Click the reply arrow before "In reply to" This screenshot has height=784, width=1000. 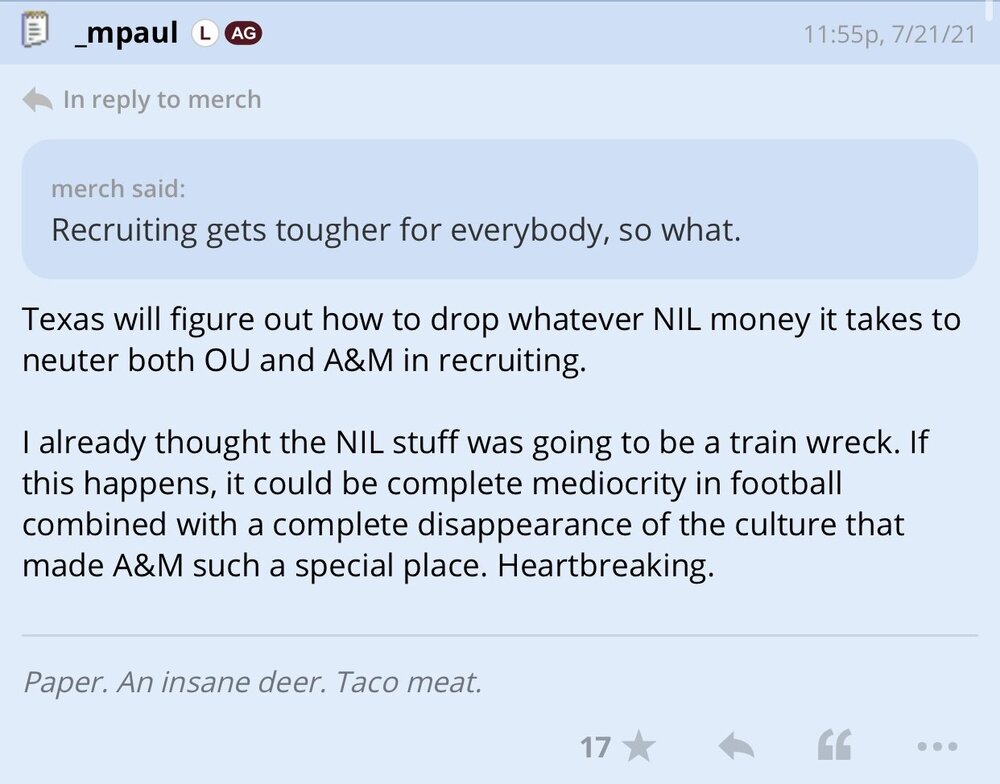(37, 100)
